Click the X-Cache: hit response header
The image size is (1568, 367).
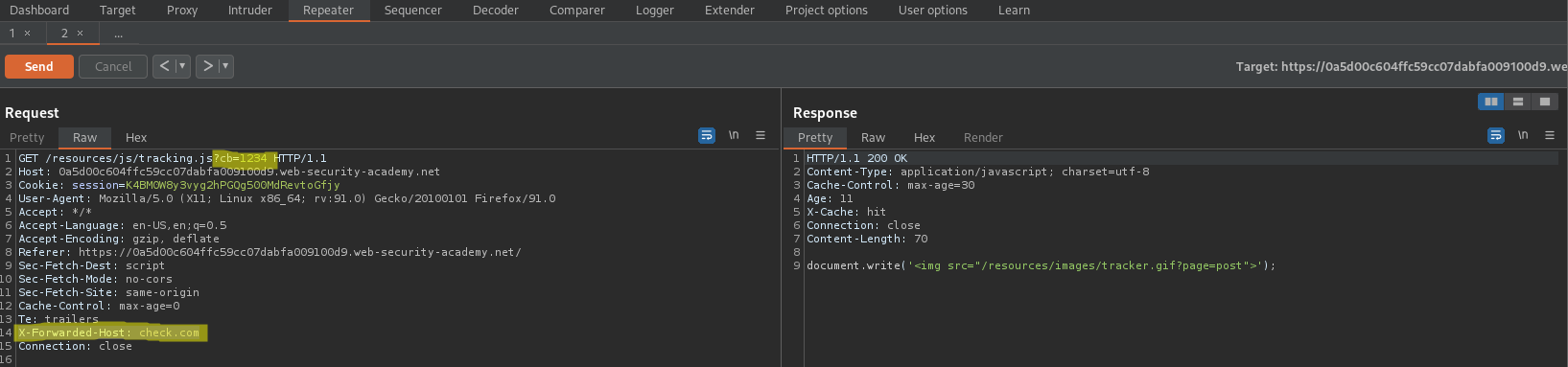[846, 212]
